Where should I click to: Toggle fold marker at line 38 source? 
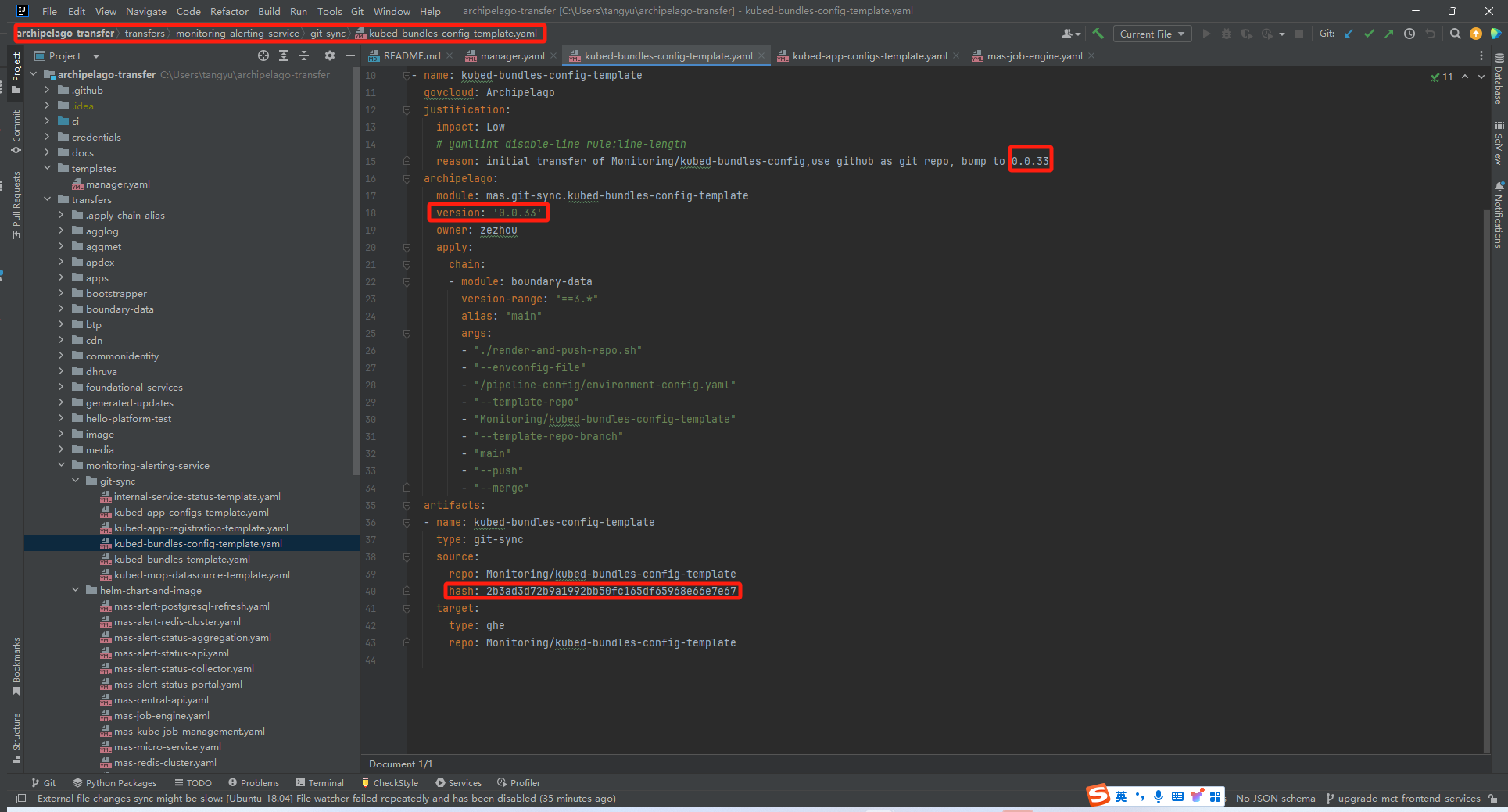407,557
